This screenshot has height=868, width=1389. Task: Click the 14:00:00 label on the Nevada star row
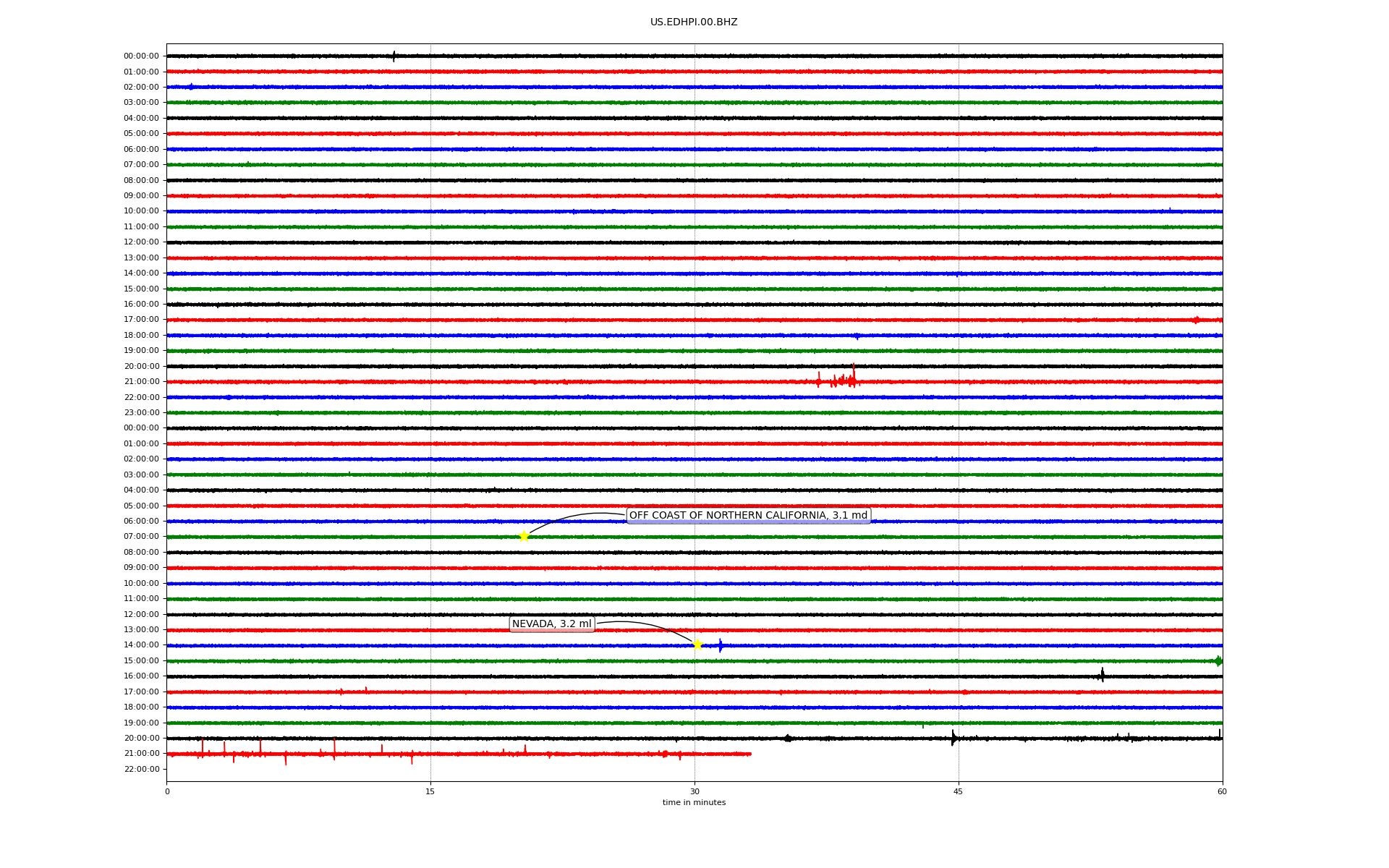pyautogui.click(x=141, y=644)
